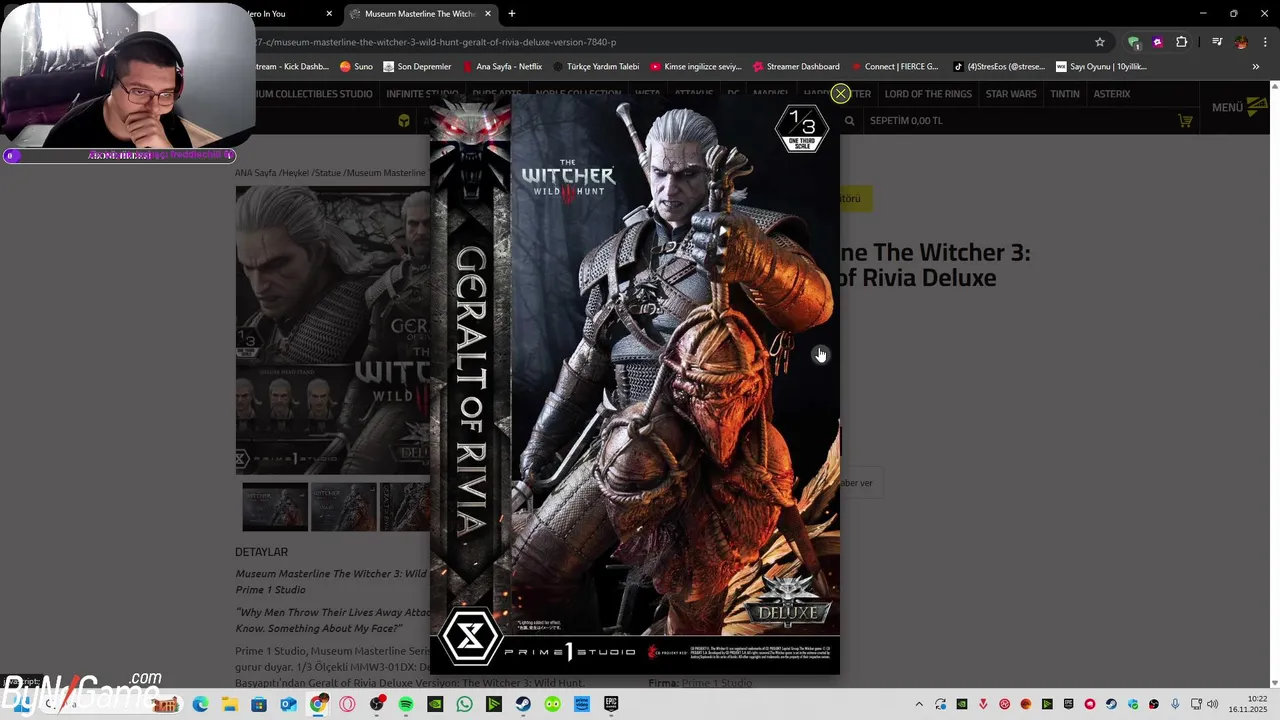
Task: Open Epic Games Launcher from the taskbar
Action: 611,704
